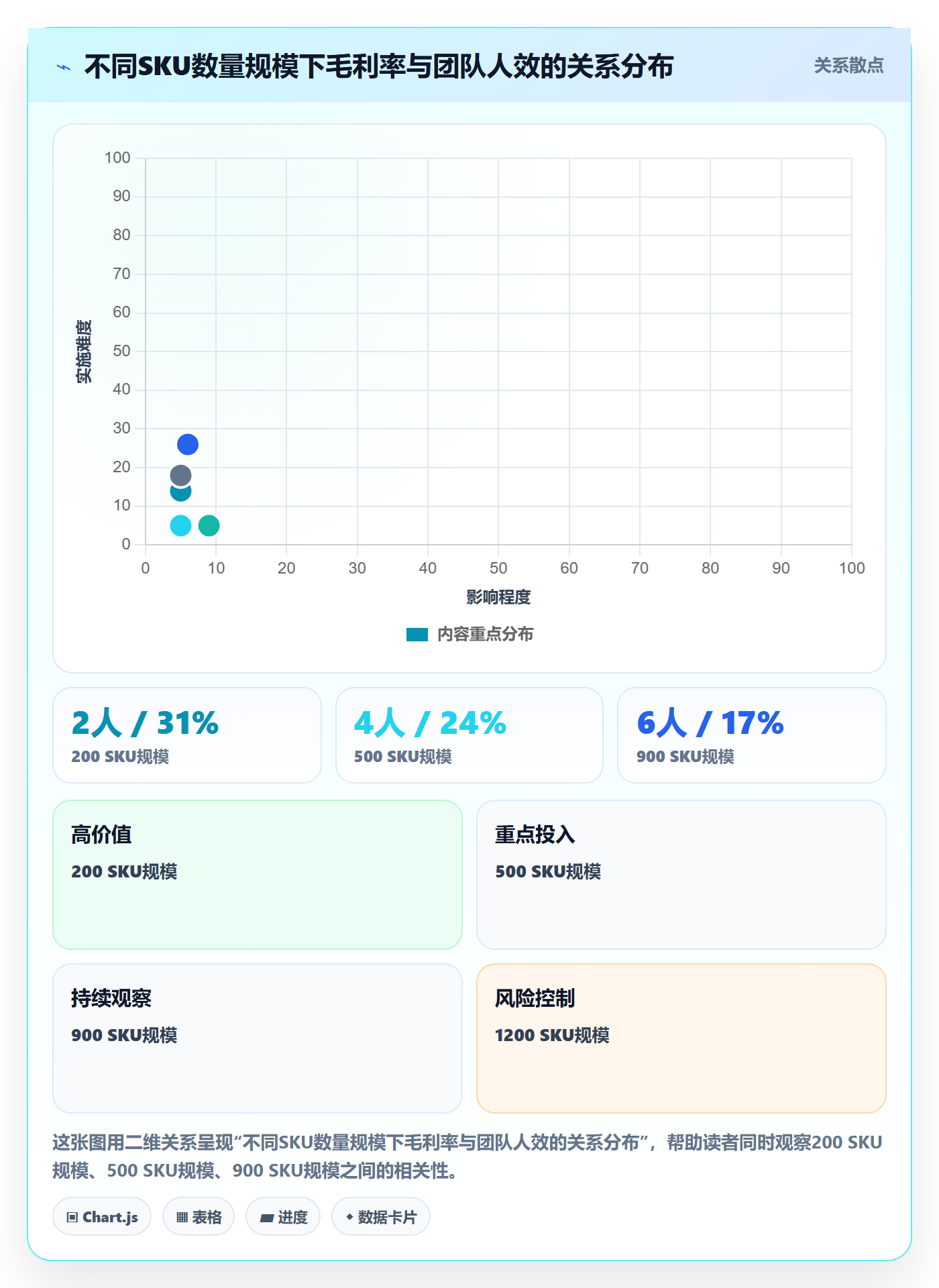Select the slate gray scatter point
939x1288 pixels.
coord(180,476)
